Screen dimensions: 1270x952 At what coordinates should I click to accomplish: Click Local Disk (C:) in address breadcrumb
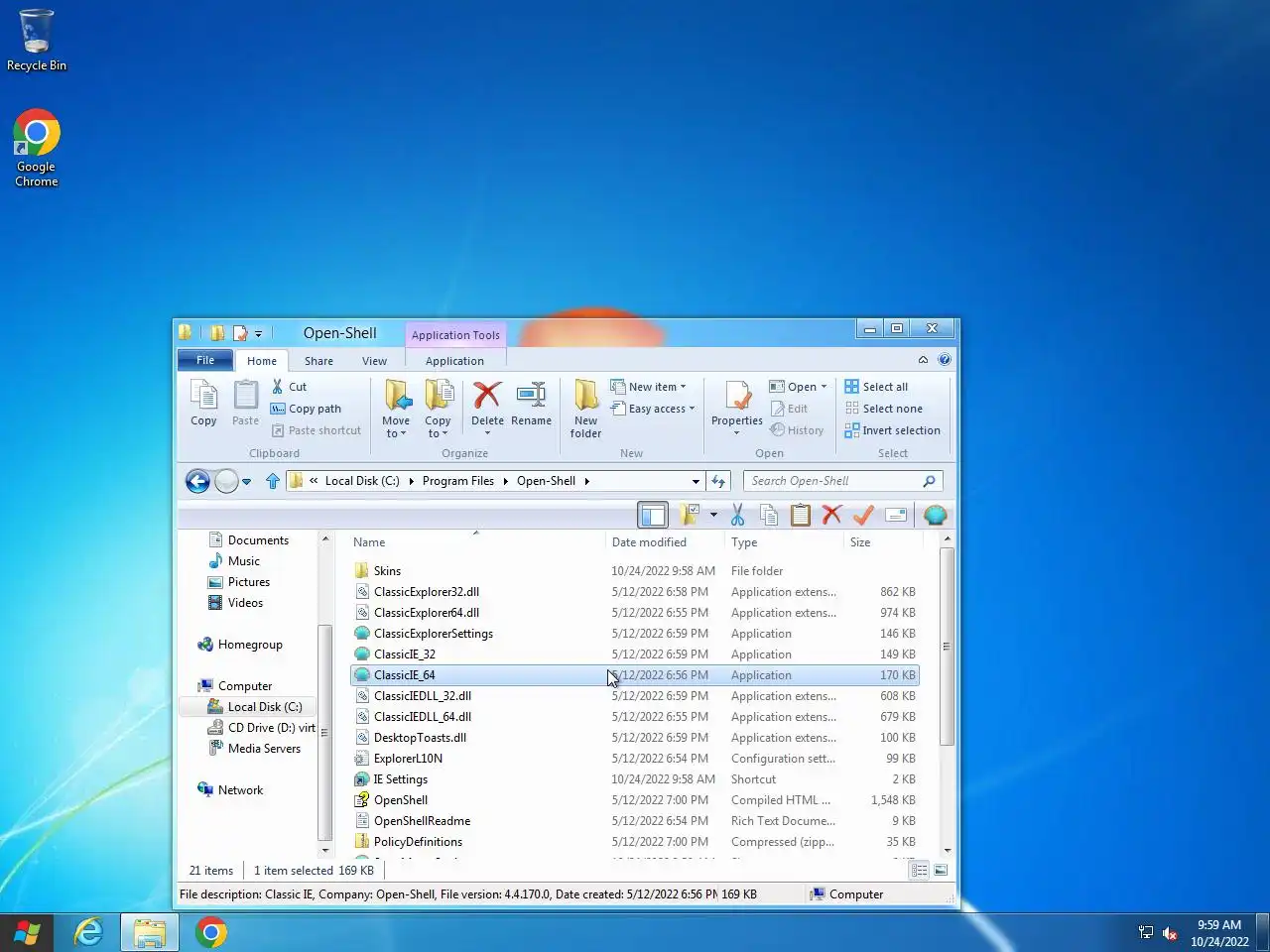point(362,481)
